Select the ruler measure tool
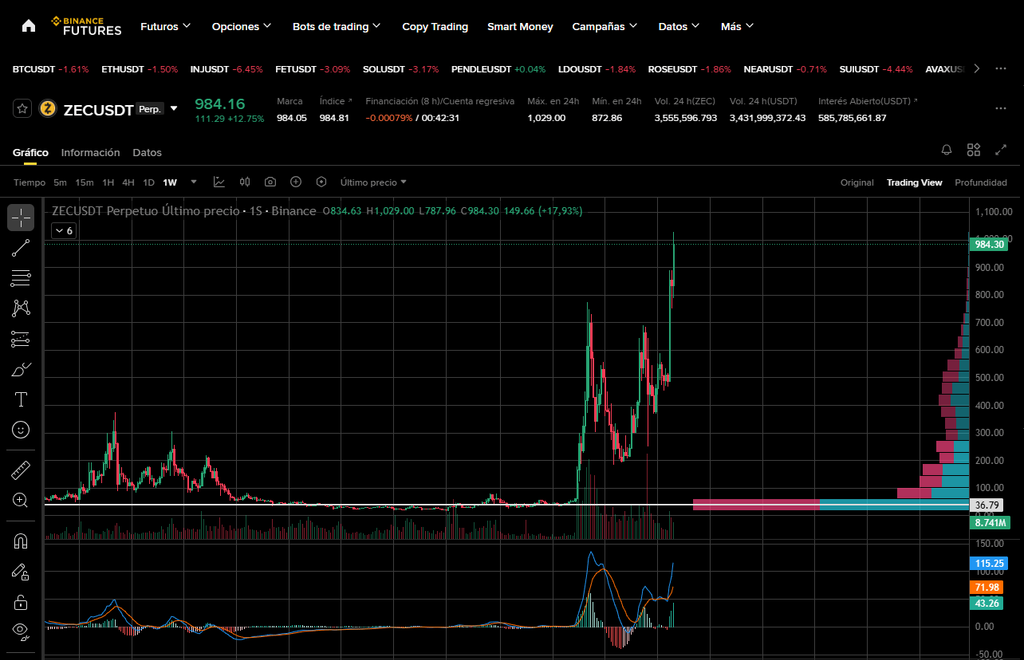This screenshot has width=1024, height=660. [21, 470]
